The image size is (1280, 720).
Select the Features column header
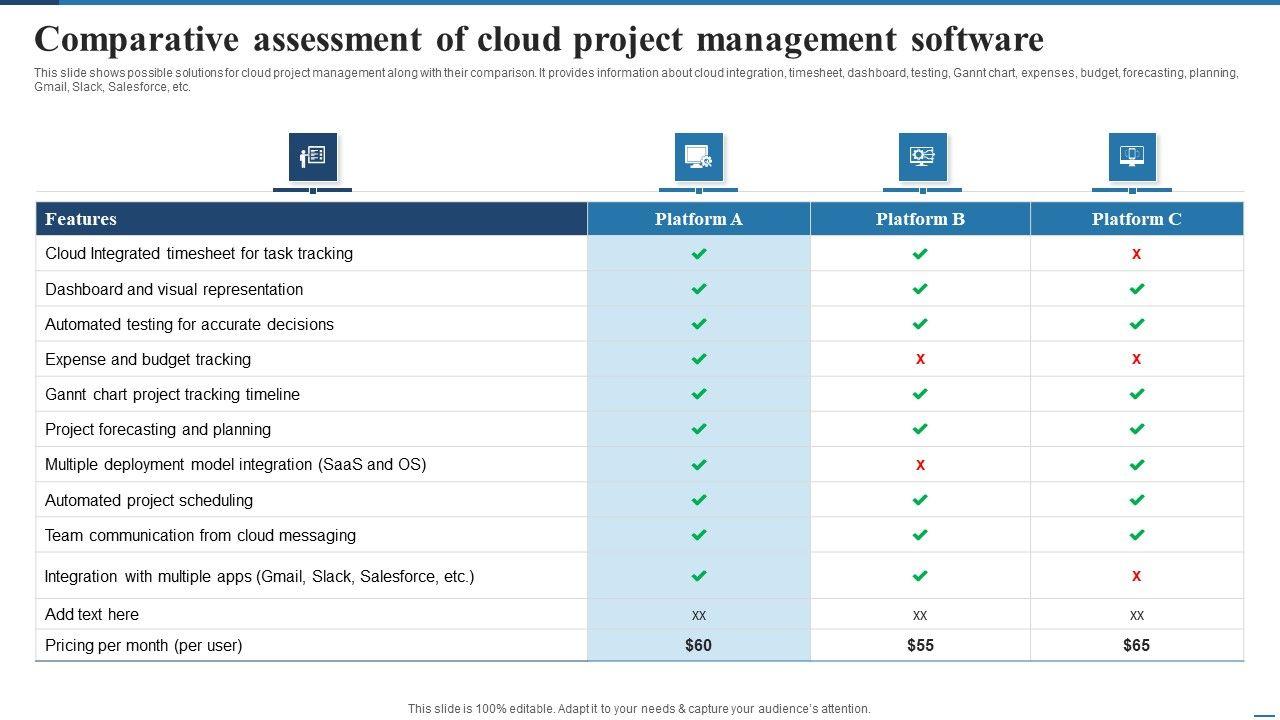312,219
